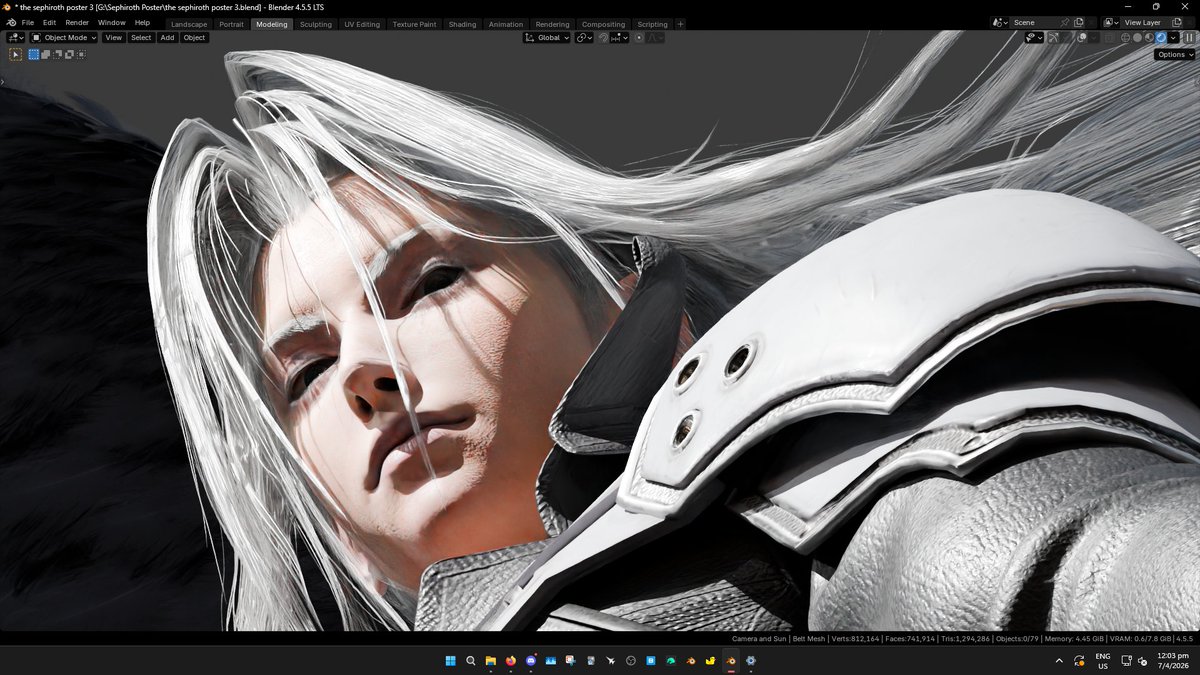Open the viewport Select menu
Image resolution: width=1200 pixels, height=675 pixels.
(141, 37)
